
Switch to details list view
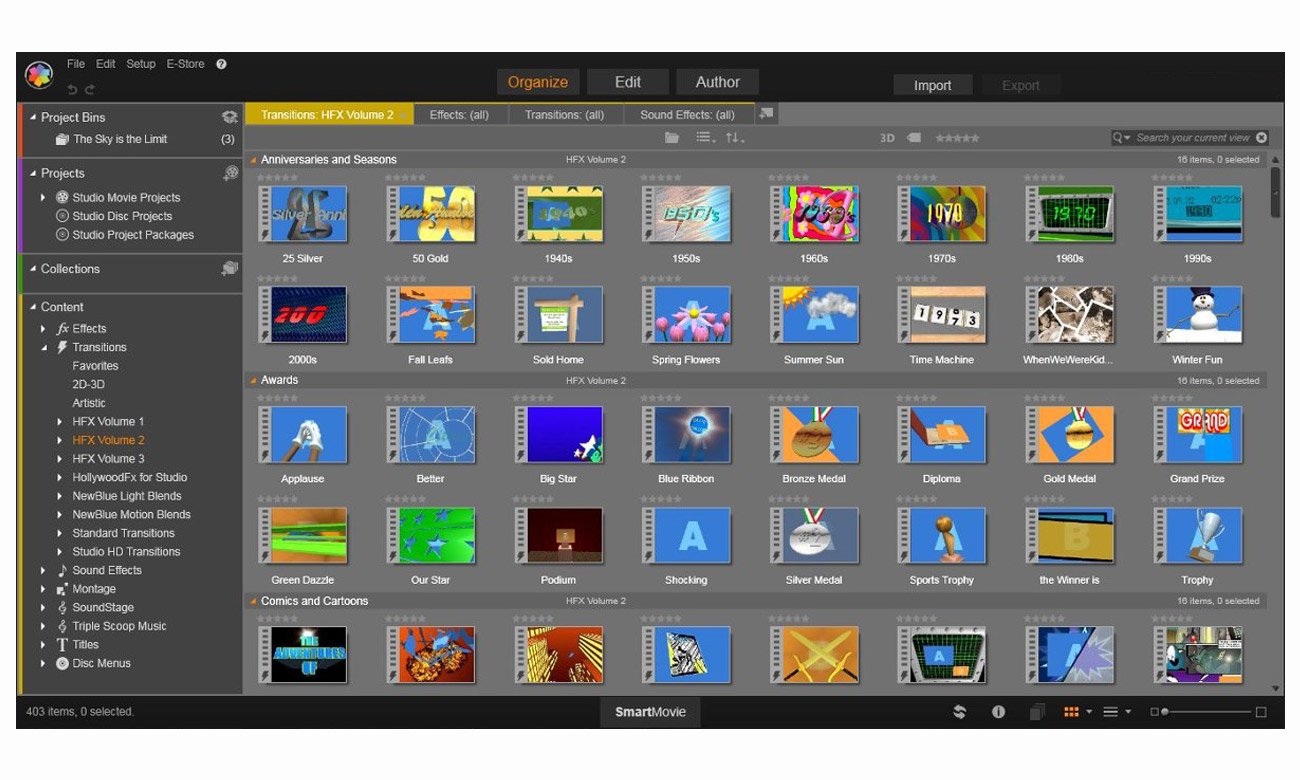click(x=1110, y=712)
